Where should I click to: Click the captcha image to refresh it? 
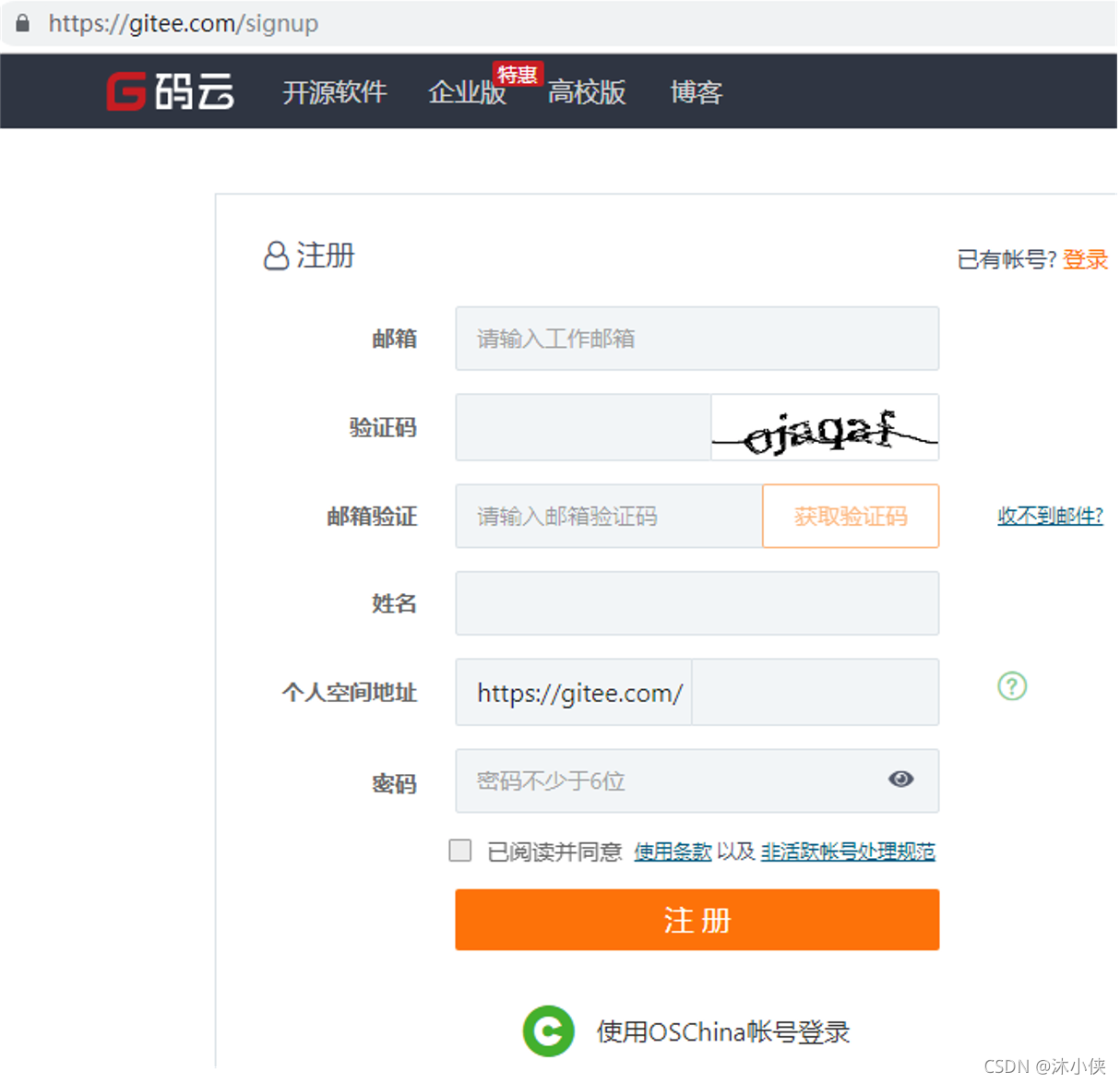(825, 427)
